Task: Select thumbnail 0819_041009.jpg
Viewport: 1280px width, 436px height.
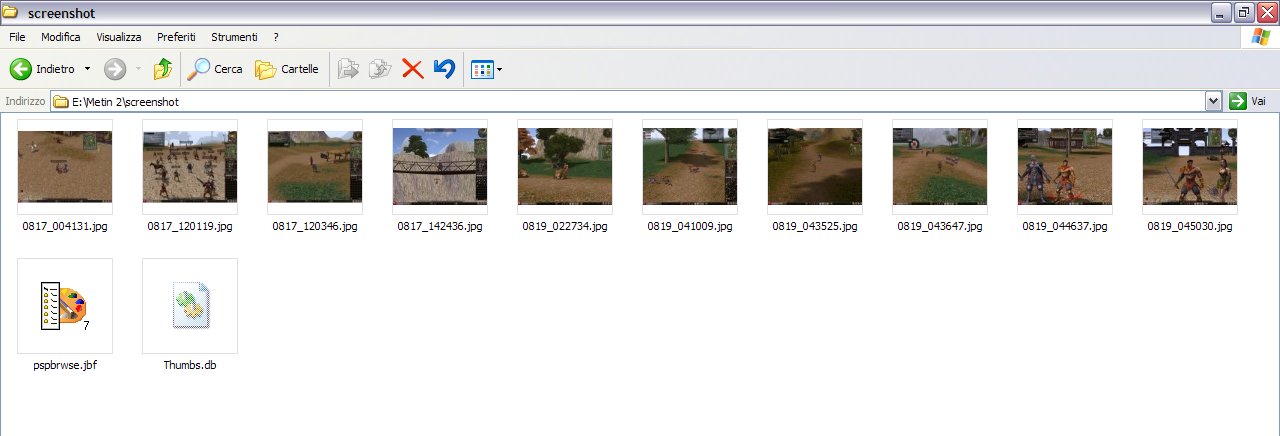Action: point(690,167)
